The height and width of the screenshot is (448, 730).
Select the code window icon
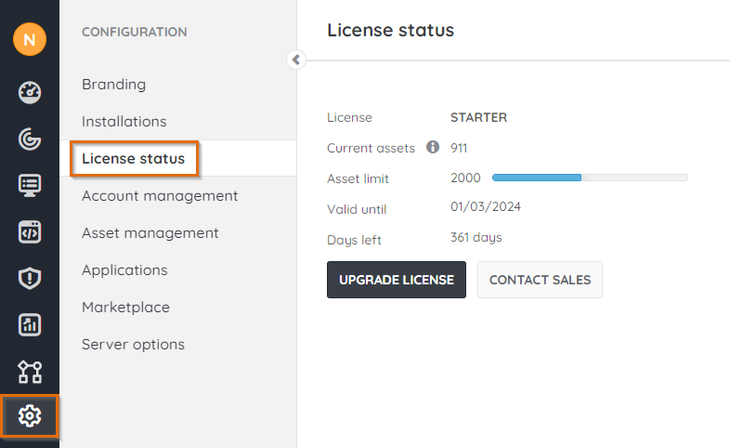coord(29,232)
